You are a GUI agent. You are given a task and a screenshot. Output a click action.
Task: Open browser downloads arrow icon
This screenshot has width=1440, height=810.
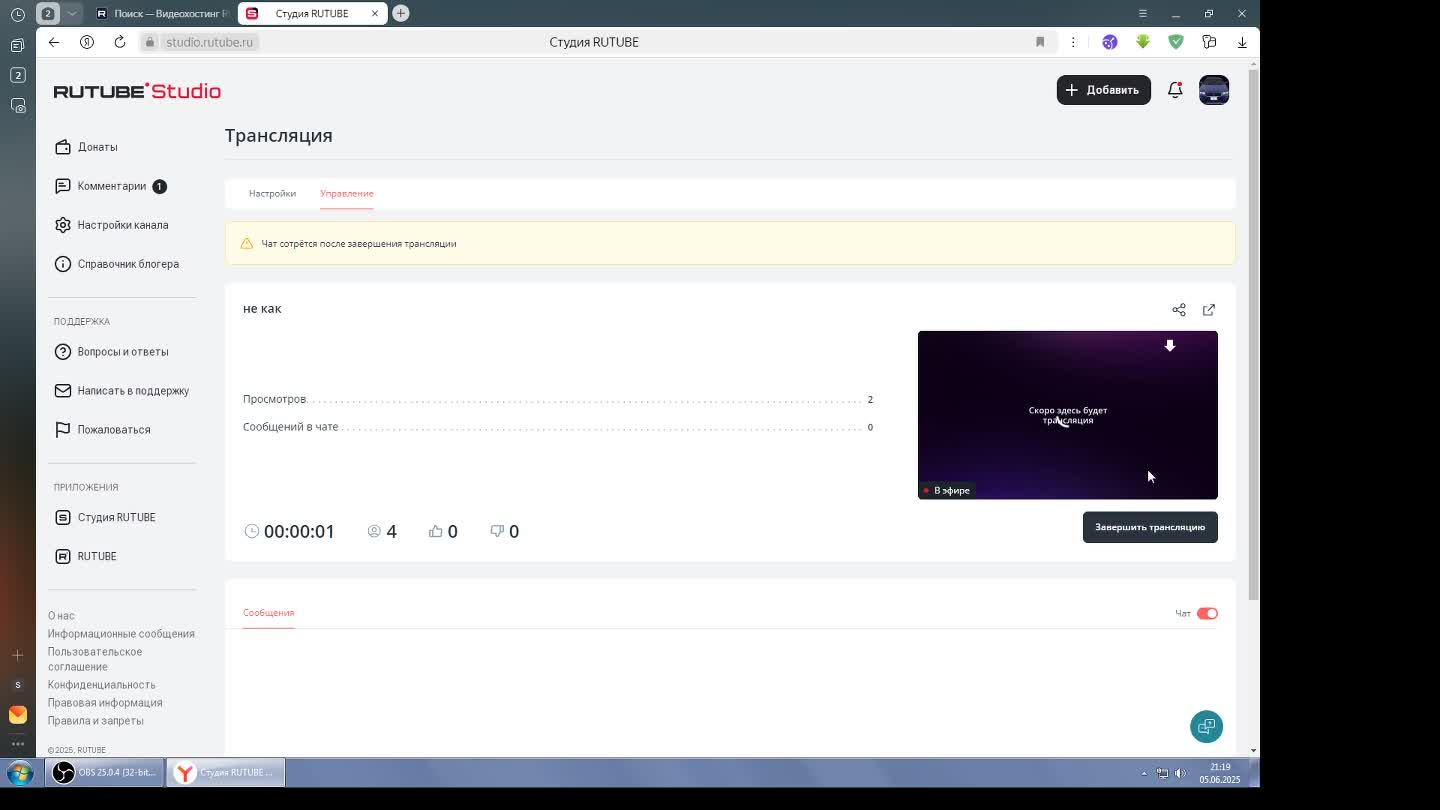[x=1242, y=42]
